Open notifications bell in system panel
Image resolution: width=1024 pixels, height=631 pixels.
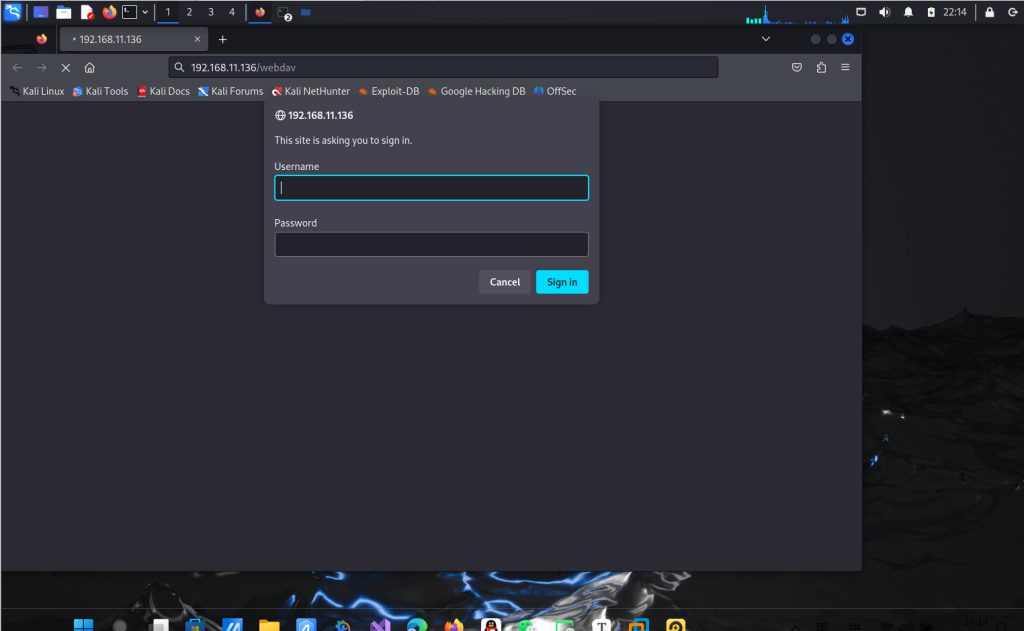909,12
